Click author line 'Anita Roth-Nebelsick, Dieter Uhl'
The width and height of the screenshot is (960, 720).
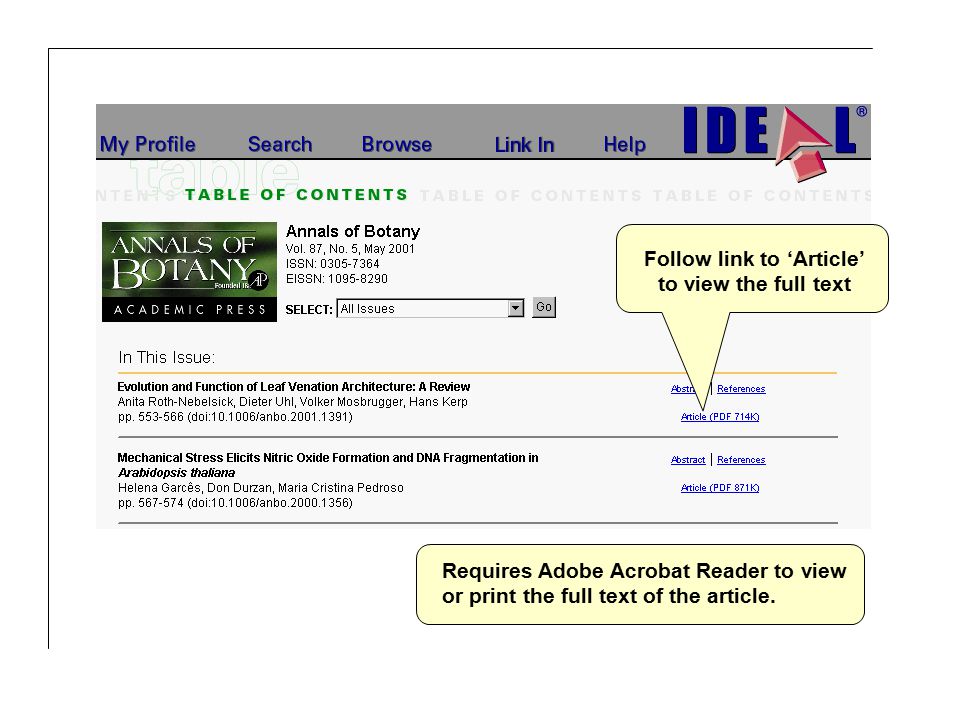tap(293, 402)
